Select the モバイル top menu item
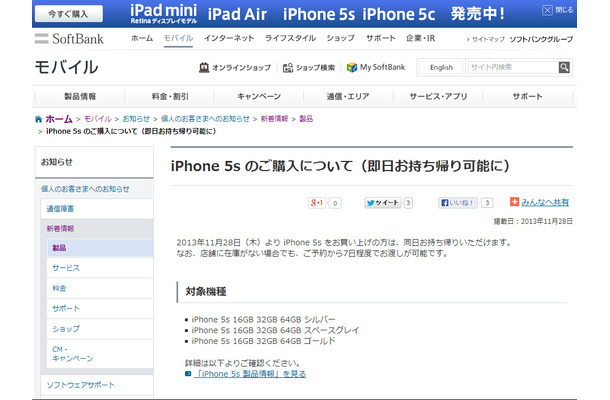 coord(178,38)
